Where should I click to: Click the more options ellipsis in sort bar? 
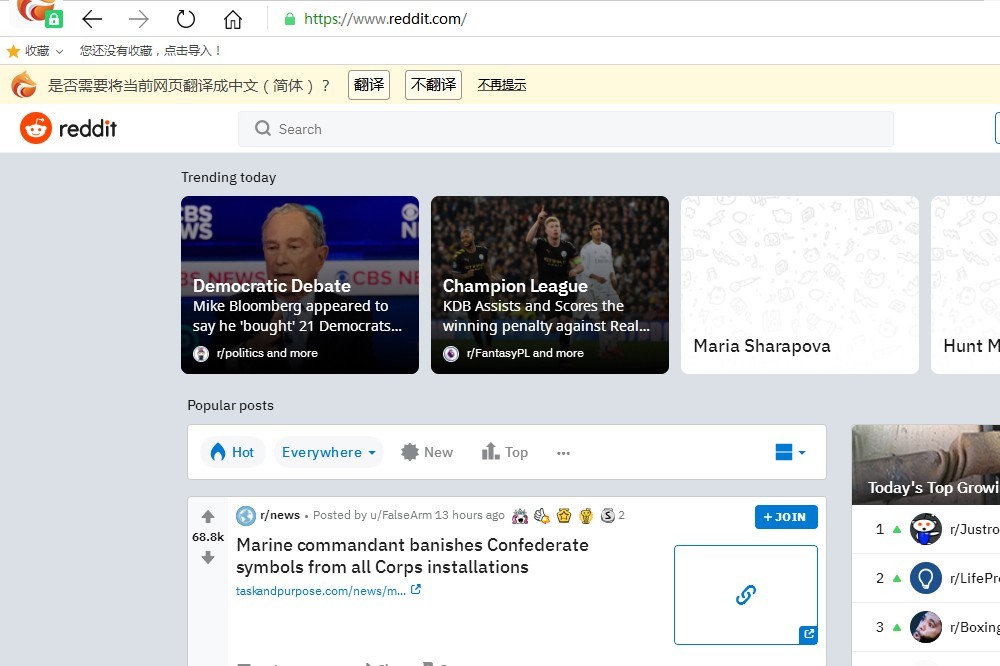[563, 453]
